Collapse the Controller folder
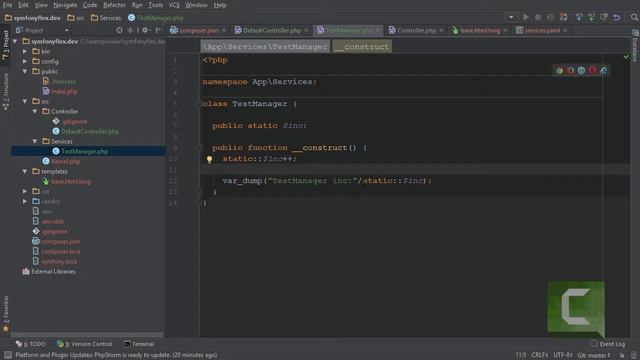 tap(35, 111)
